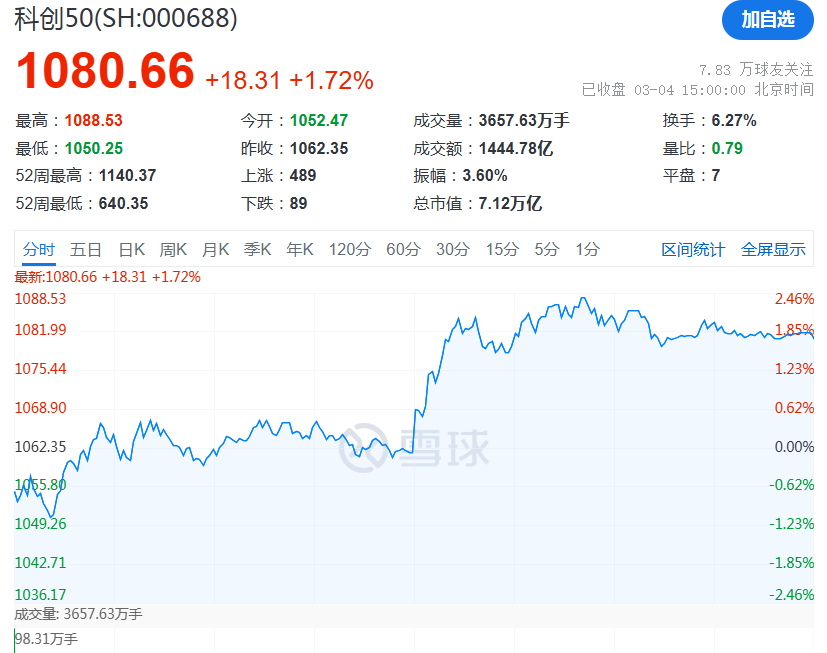Click 全屏显示 to view fullscreen
Viewport: 827px width, 653px height.
click(773, 250)
